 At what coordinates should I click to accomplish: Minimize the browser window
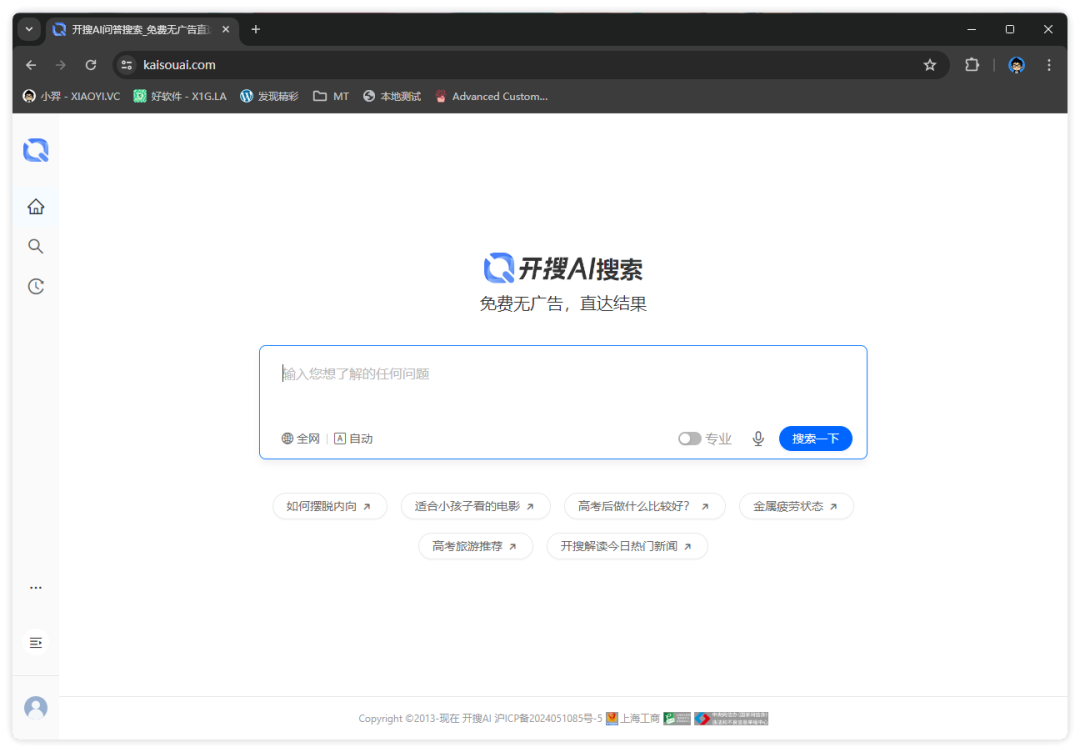tap(971, 30)
